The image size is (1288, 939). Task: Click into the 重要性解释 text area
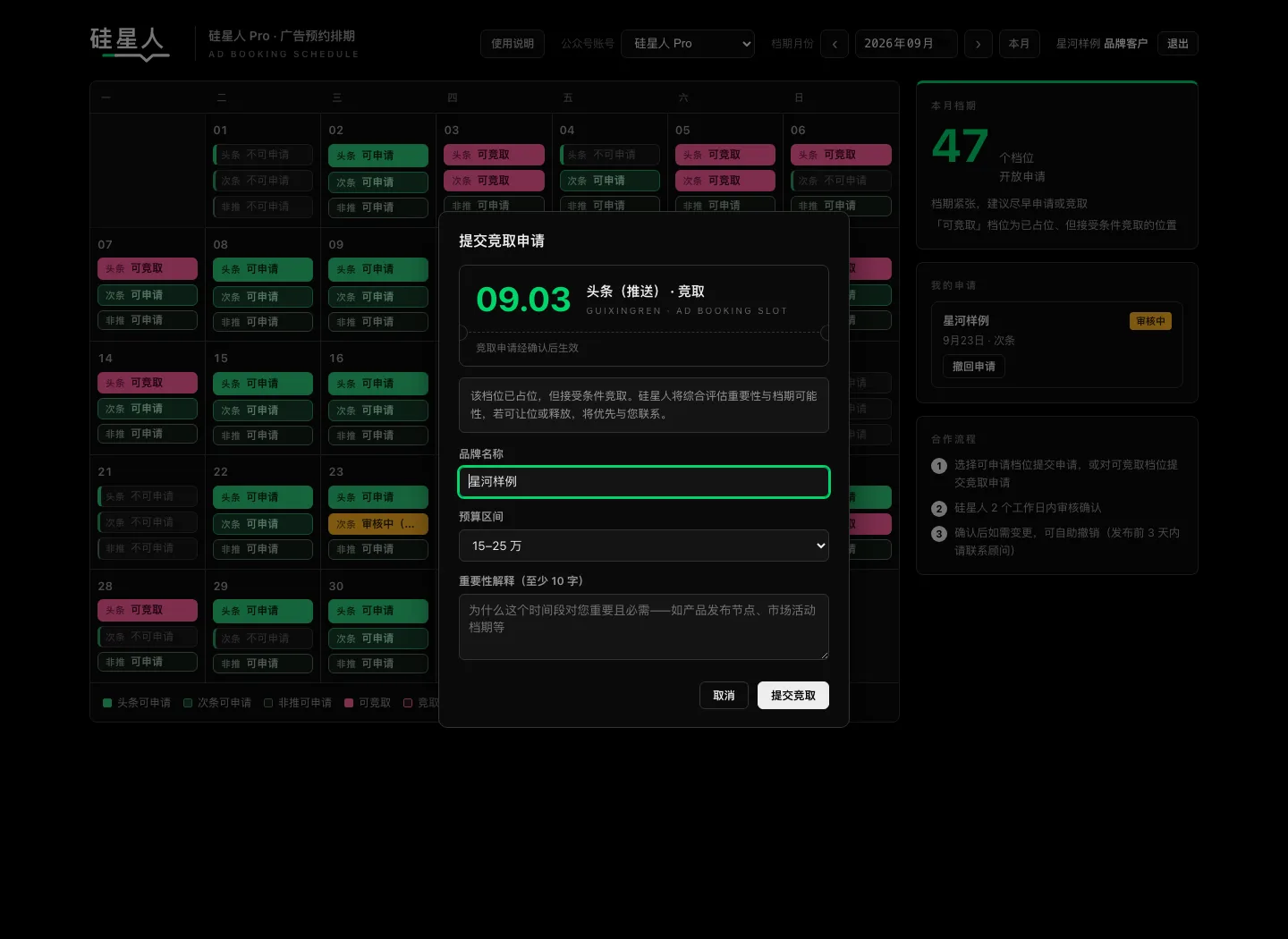click(644, 627)
